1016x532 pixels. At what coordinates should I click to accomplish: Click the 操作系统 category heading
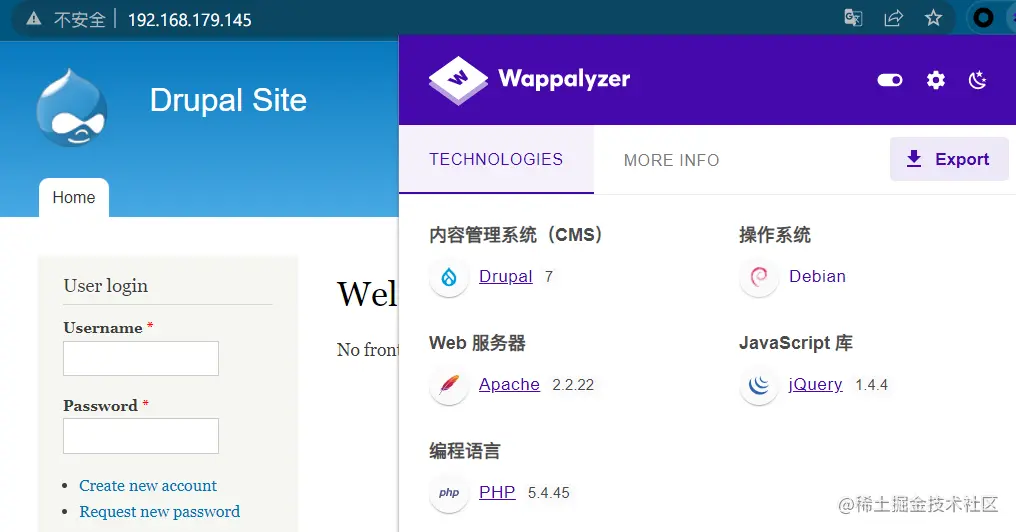coord(774,235)
